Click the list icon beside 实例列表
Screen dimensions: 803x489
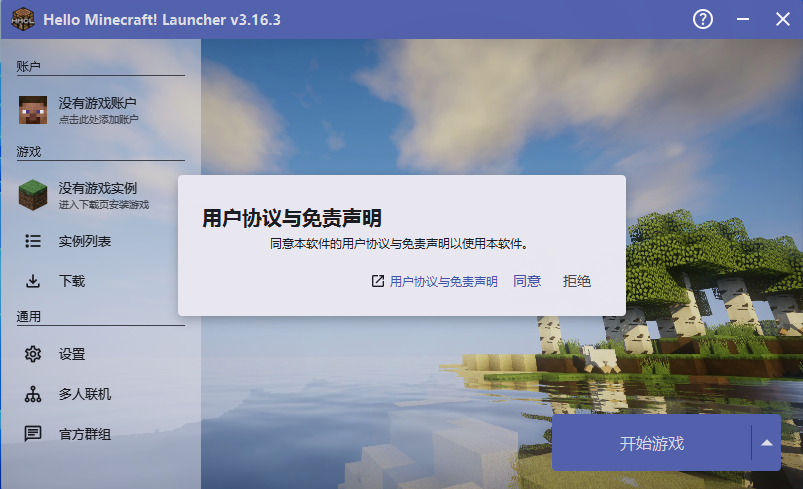pyautogui.click(x=33, y=241)
